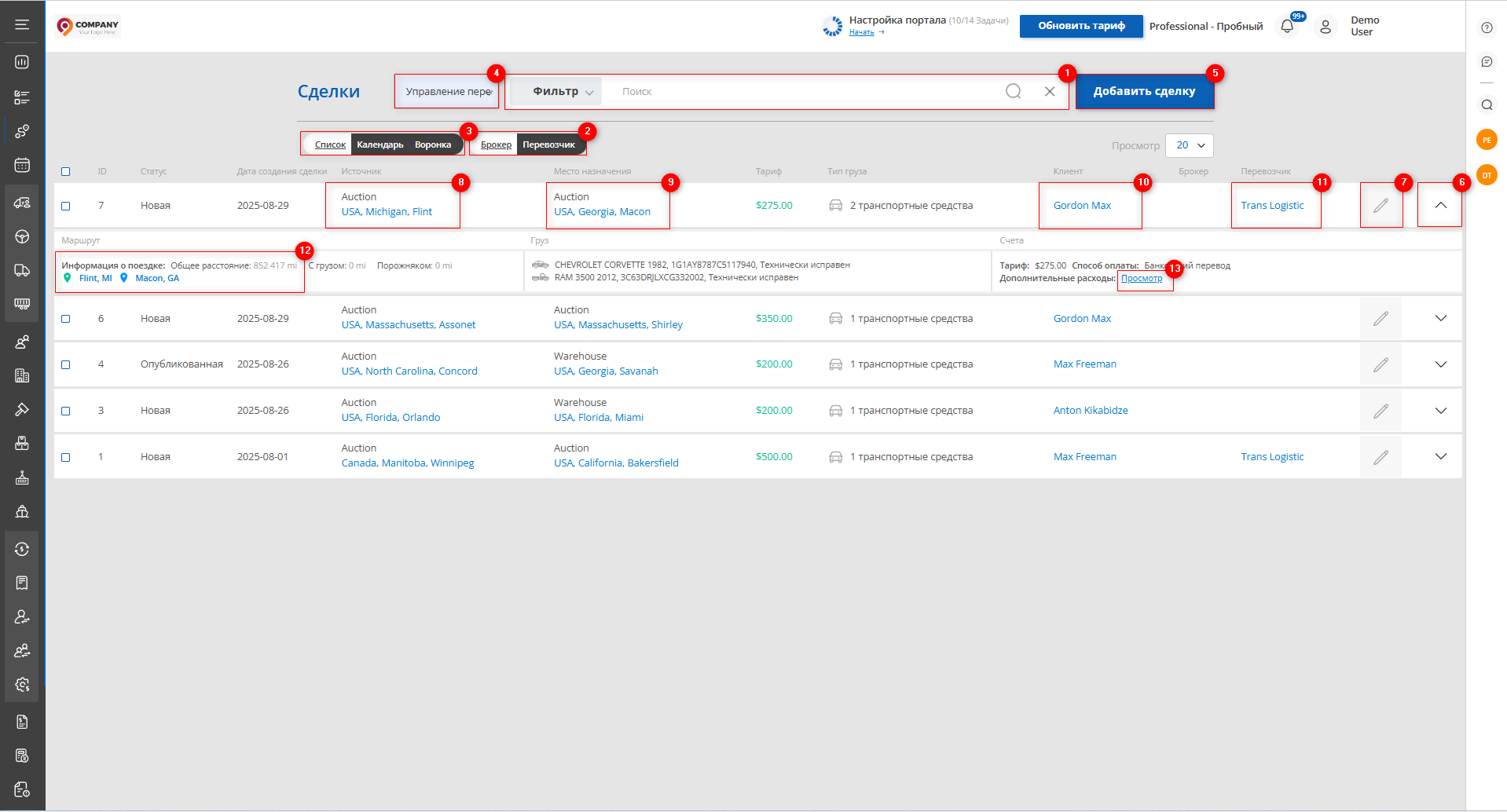Clear search with the X icon
Image resolution: width=1507 pixels, height=812 pixels.
pos(1049,92)
